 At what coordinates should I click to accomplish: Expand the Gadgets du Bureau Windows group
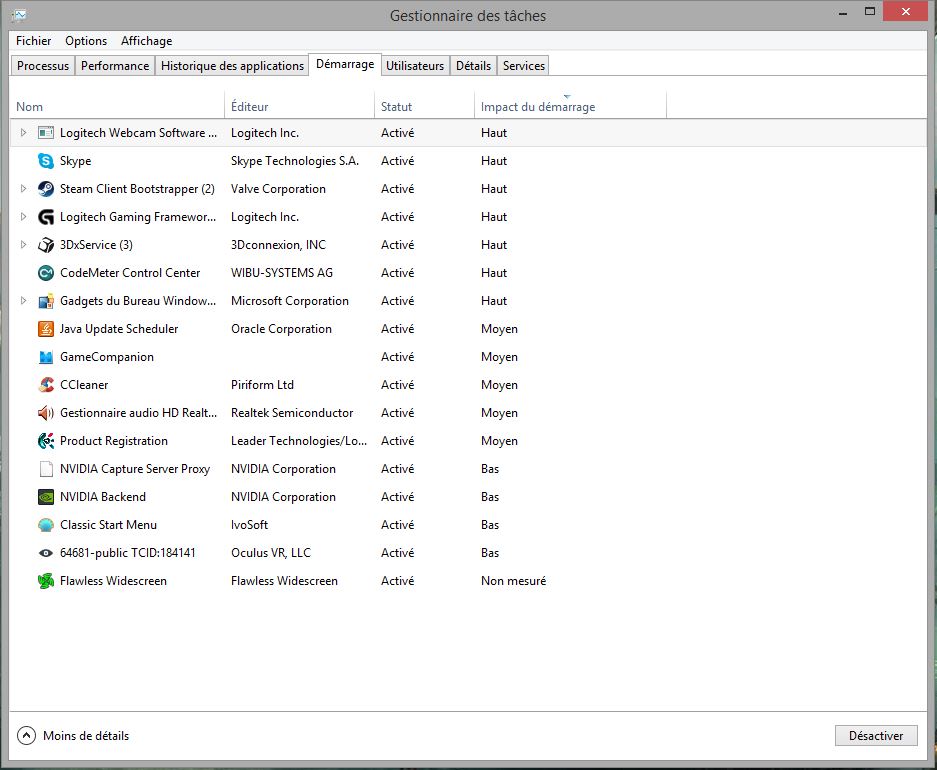pos(23,301)
